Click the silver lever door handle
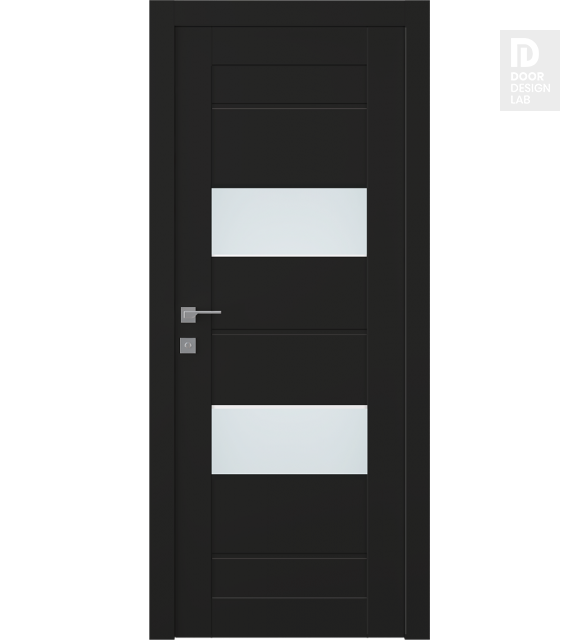580x640 pixels. coord(201,314)
